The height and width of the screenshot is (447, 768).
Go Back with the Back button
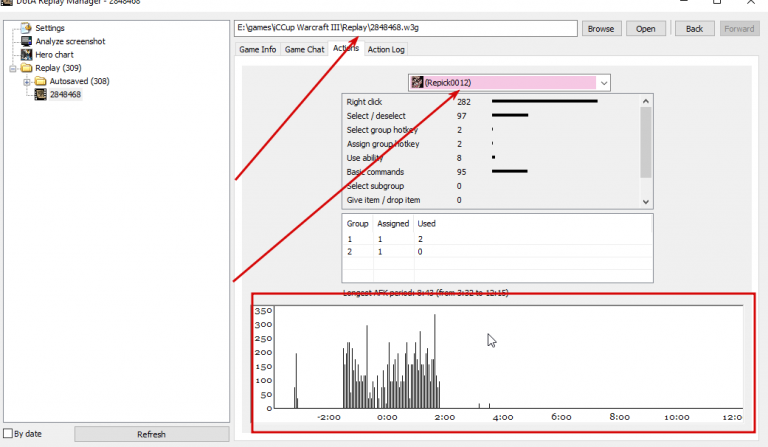point(694,29)
